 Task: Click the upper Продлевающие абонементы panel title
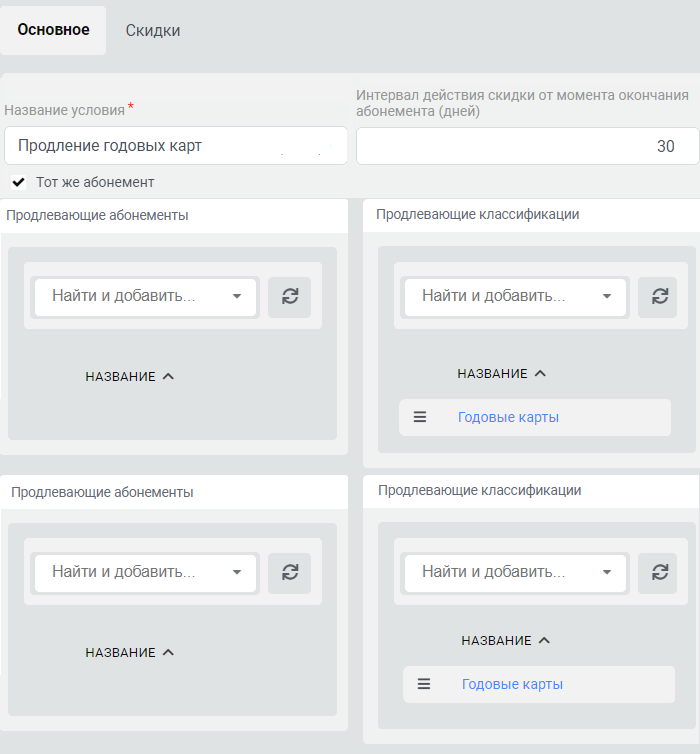(97, 215)
